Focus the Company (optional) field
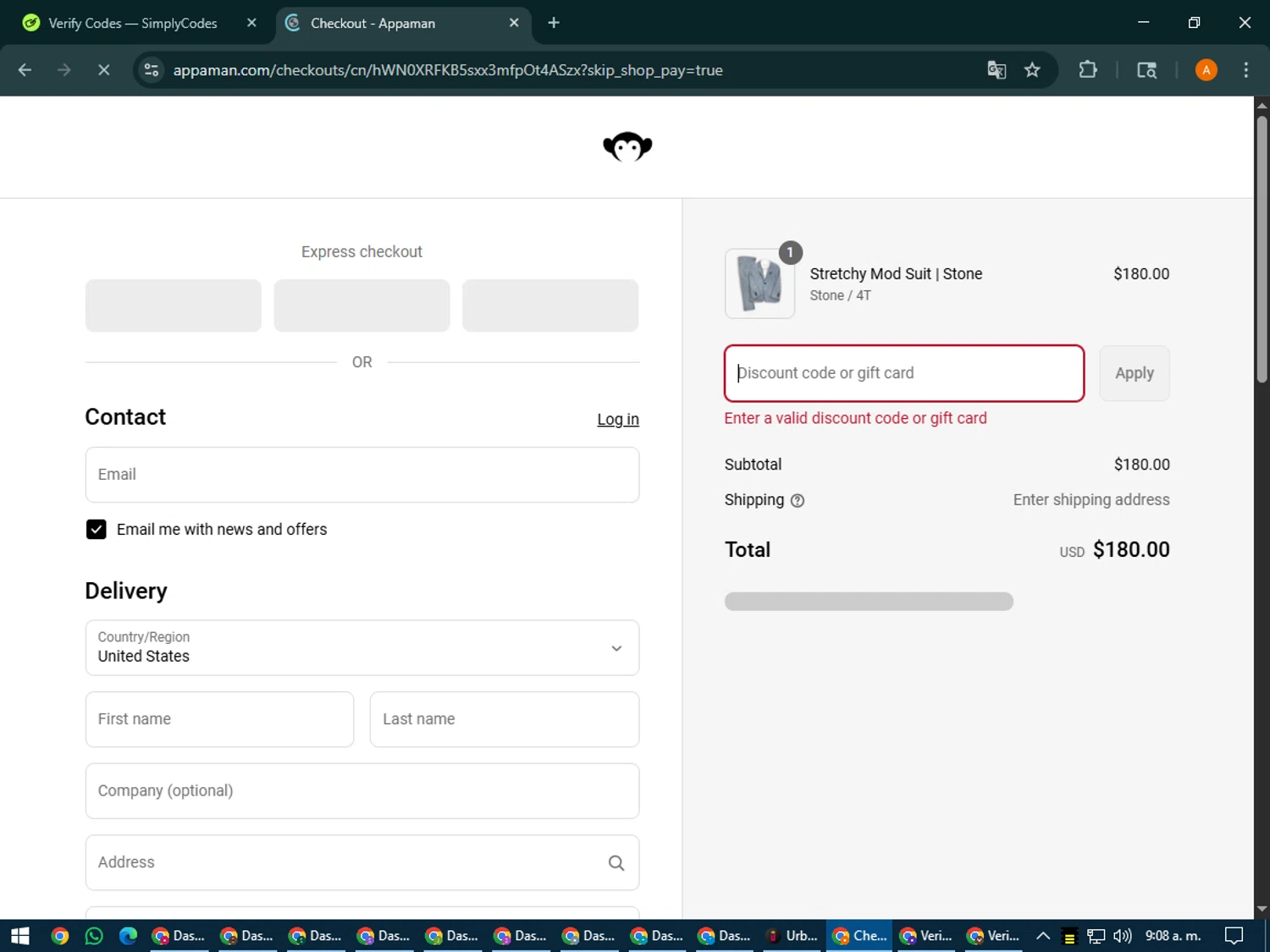This screenshot has height=952, width=1270. [x=362, y=791]
